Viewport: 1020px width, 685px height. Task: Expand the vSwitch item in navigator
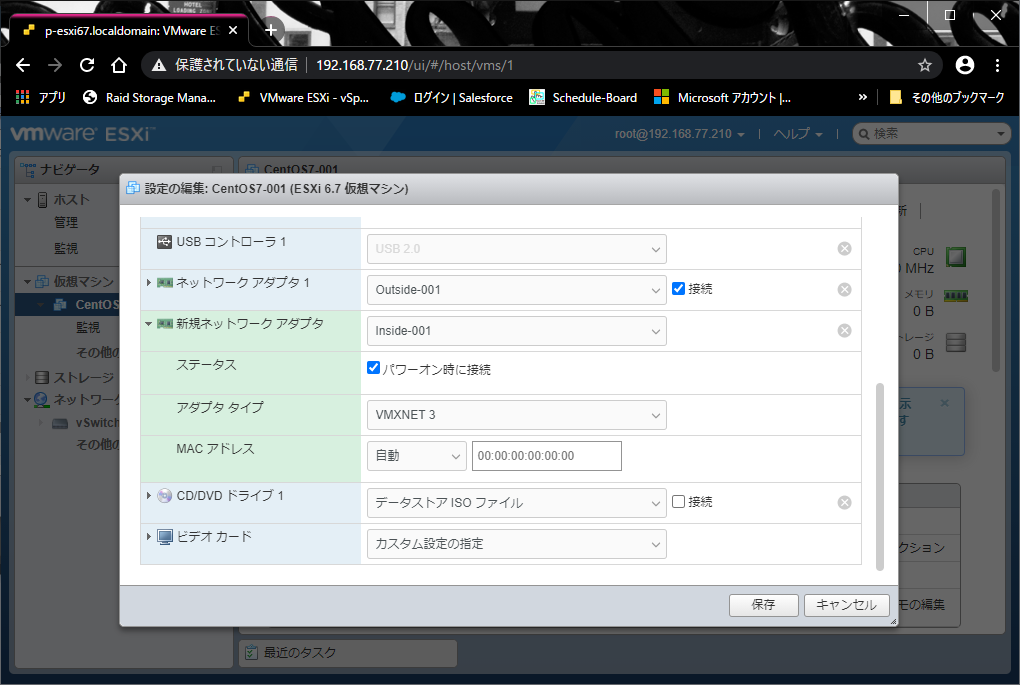41,423
